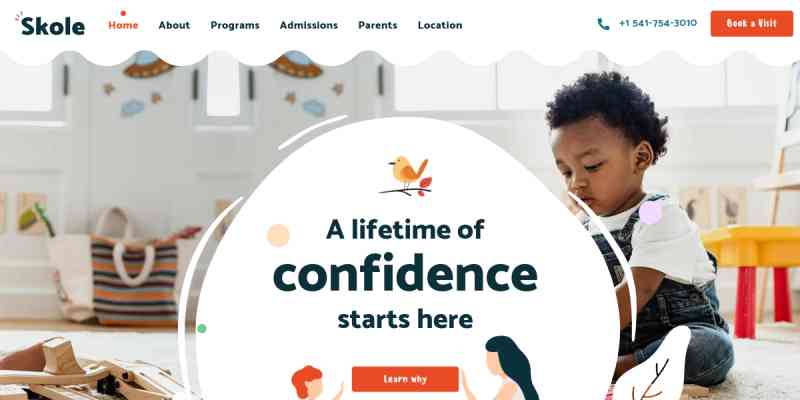Select Location in navigation

440,25
